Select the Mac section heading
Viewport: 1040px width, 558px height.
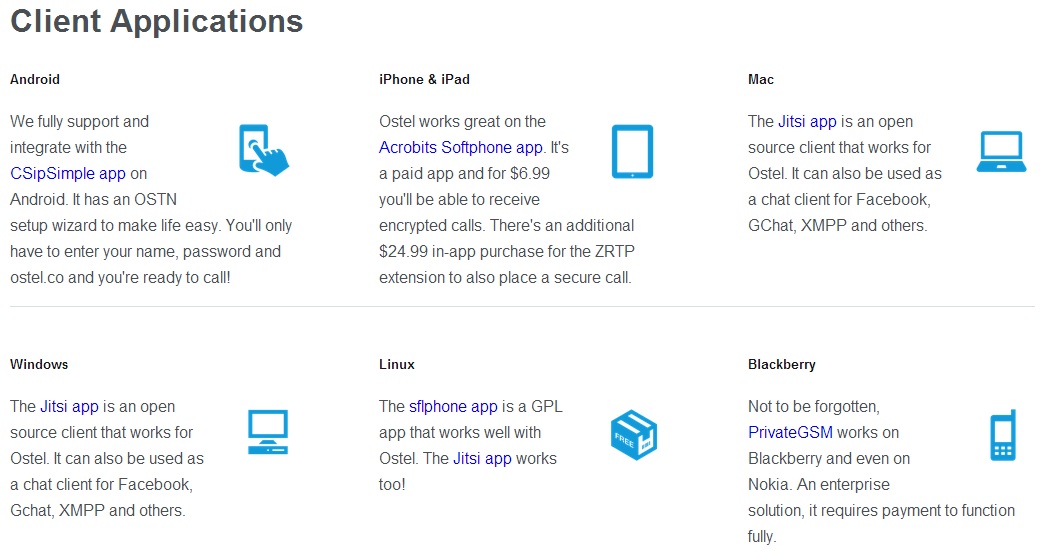point(761,79)
